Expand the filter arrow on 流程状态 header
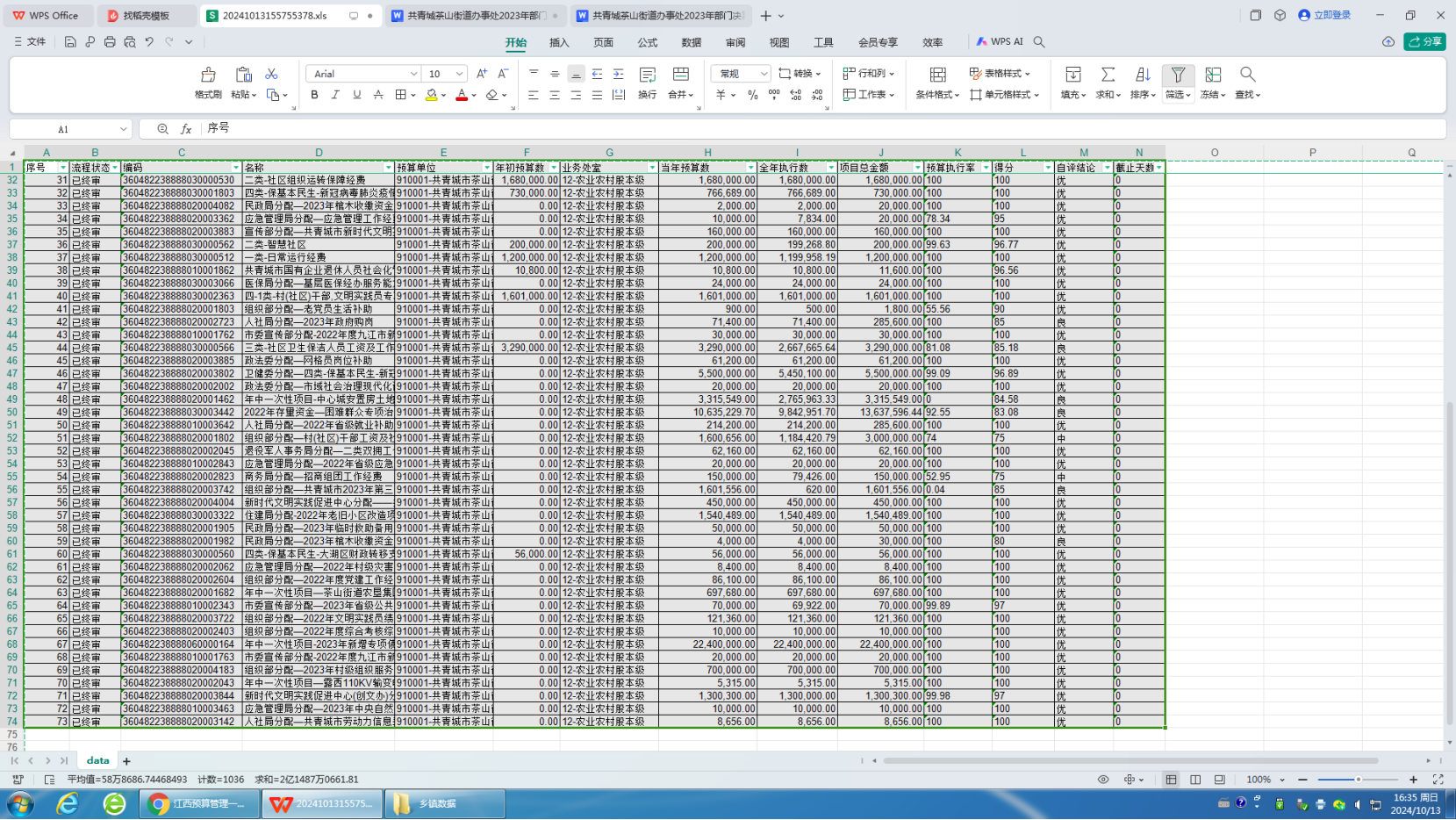This screenshot has height=820, width=1456. point(115,167)
